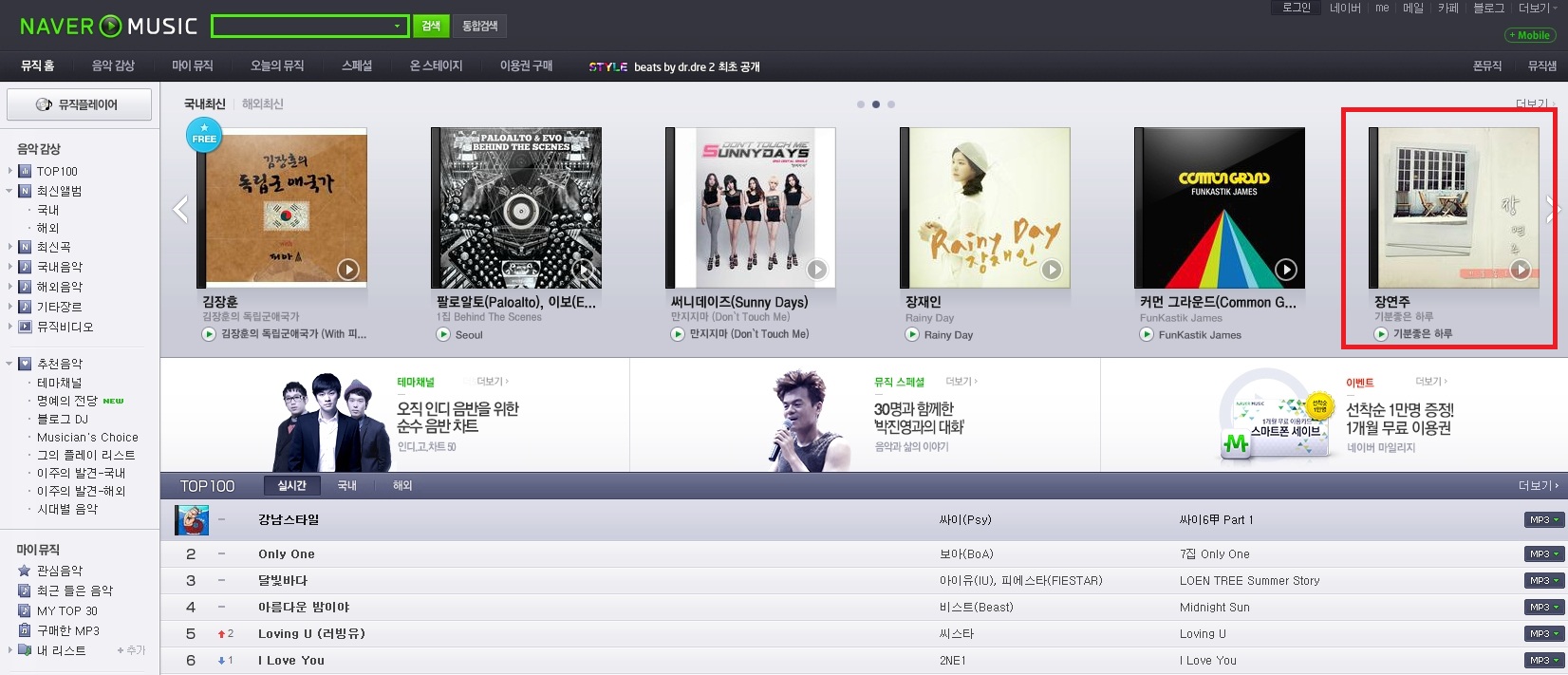Collapse the 추천음악 sidebar section
Image resolution: width=1568 pixels, height=675 pixels.
[10, 364]
